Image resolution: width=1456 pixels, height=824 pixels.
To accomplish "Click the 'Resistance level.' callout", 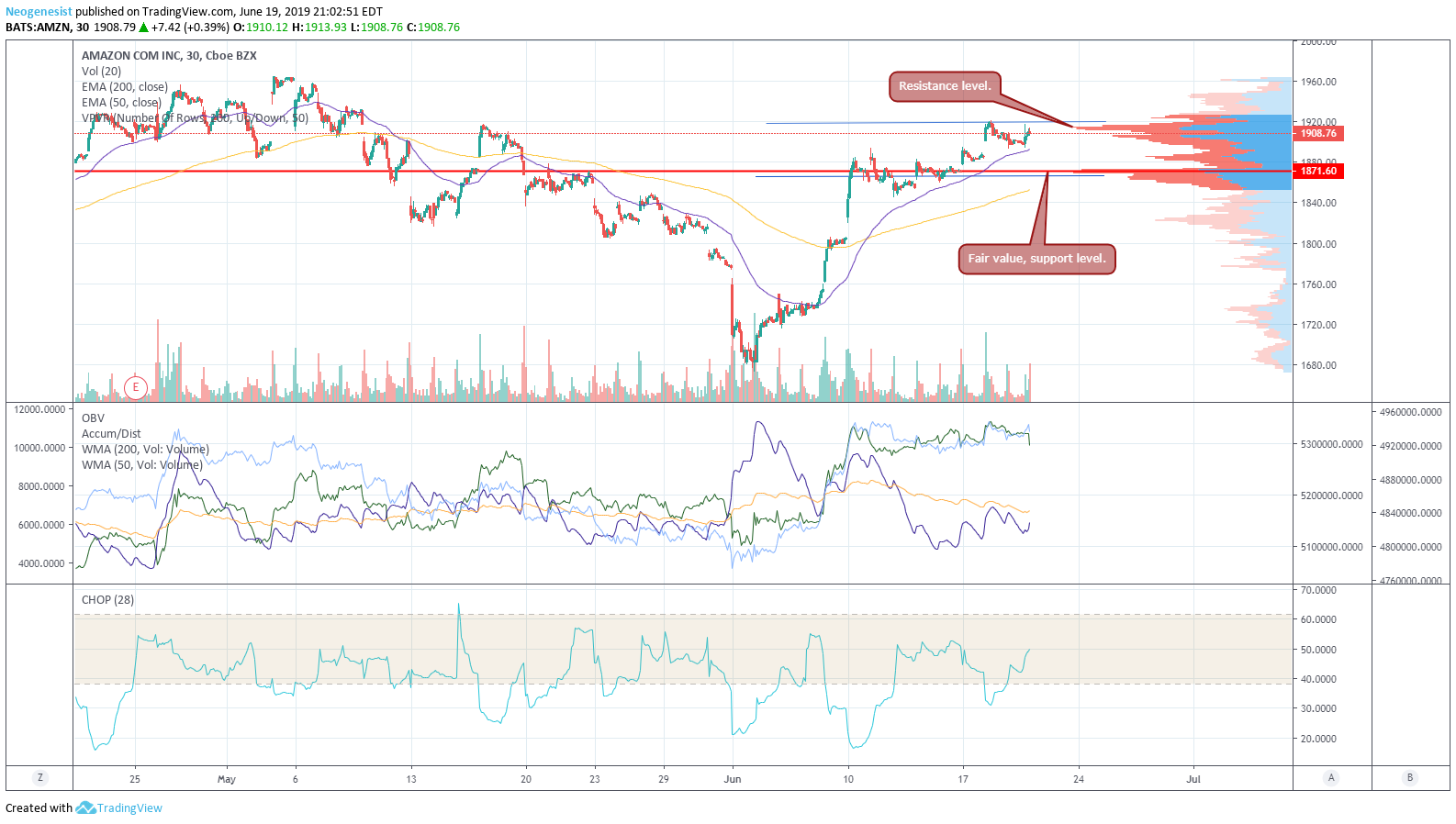I will pos(945,86).
